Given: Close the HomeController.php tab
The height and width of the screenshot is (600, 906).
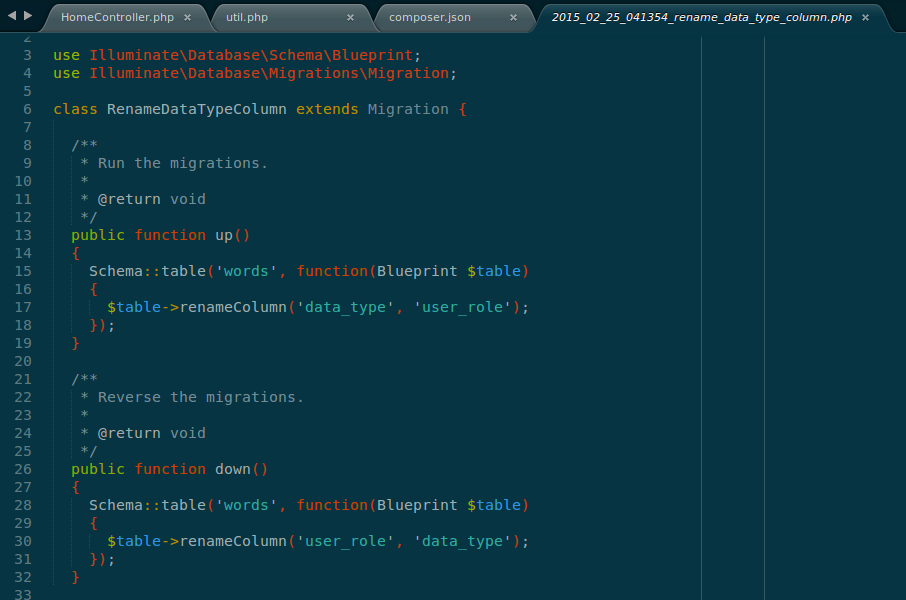Looking at the screenshot, I should tap(188, 17).
